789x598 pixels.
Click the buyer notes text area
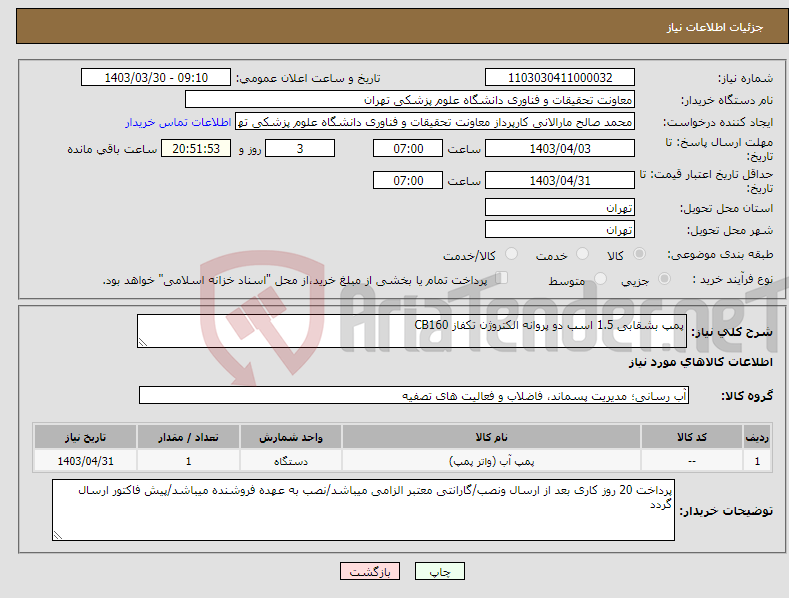[363, 510]
